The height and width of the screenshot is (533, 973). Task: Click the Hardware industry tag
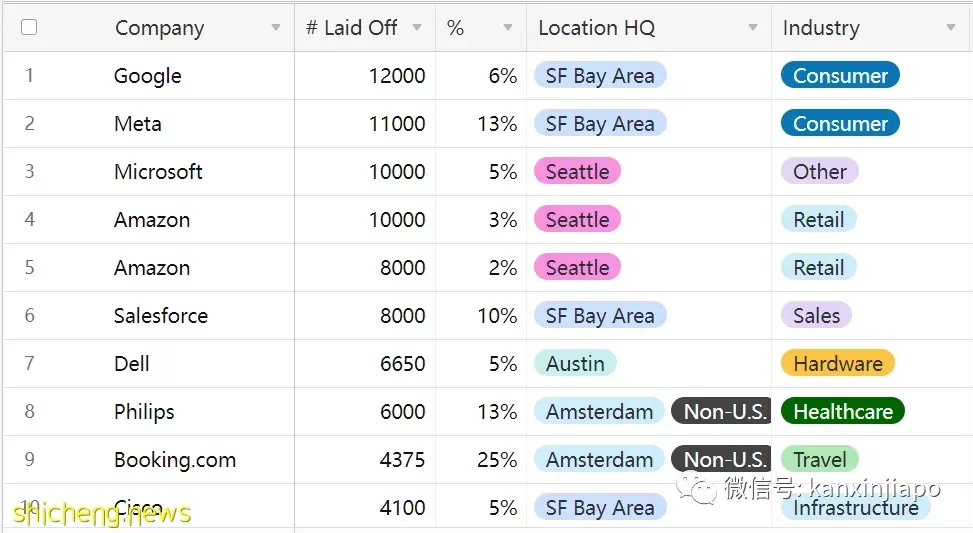pos(838,363)
